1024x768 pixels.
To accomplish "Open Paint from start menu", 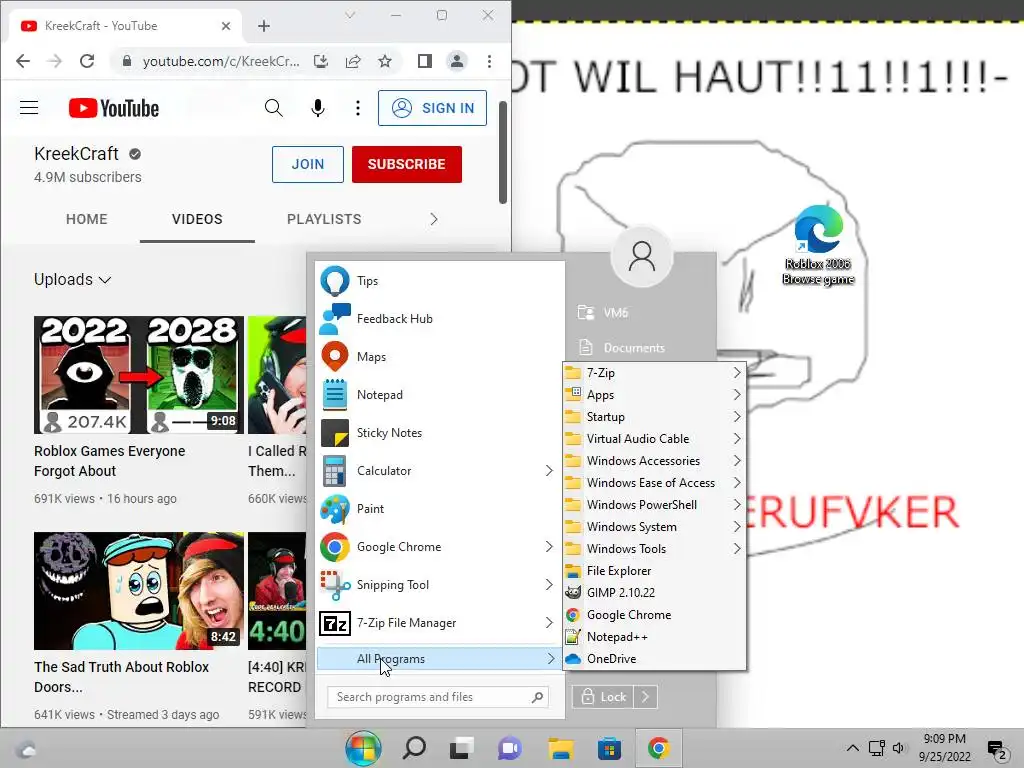I will [439, 509].
